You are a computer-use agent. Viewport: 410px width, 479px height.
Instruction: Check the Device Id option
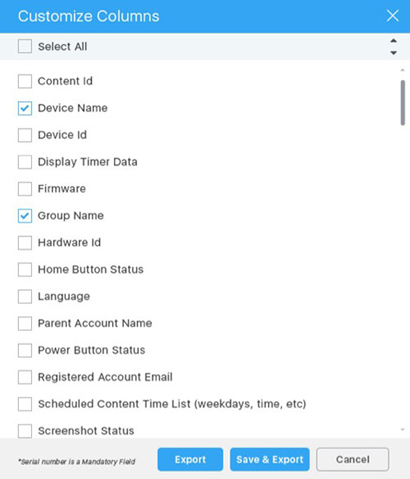point(25,135)
